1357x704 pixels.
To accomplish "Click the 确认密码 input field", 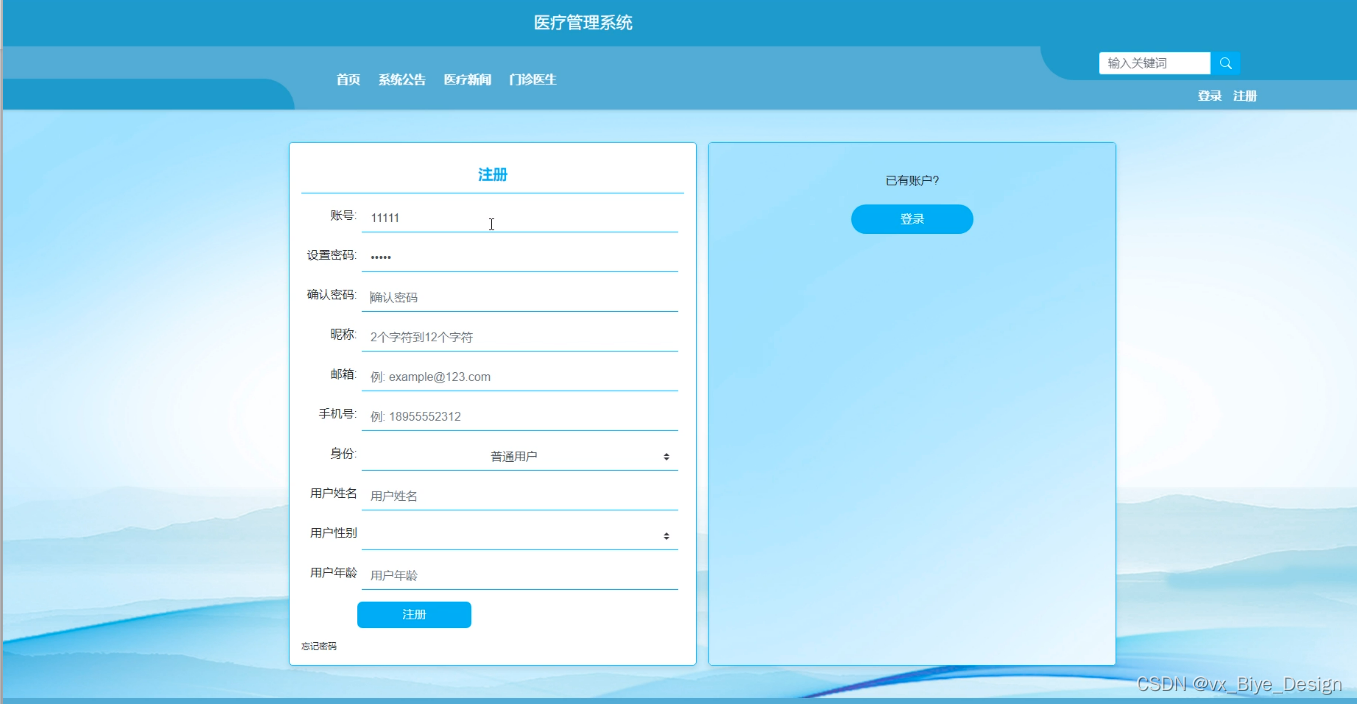I will [520, 297].
